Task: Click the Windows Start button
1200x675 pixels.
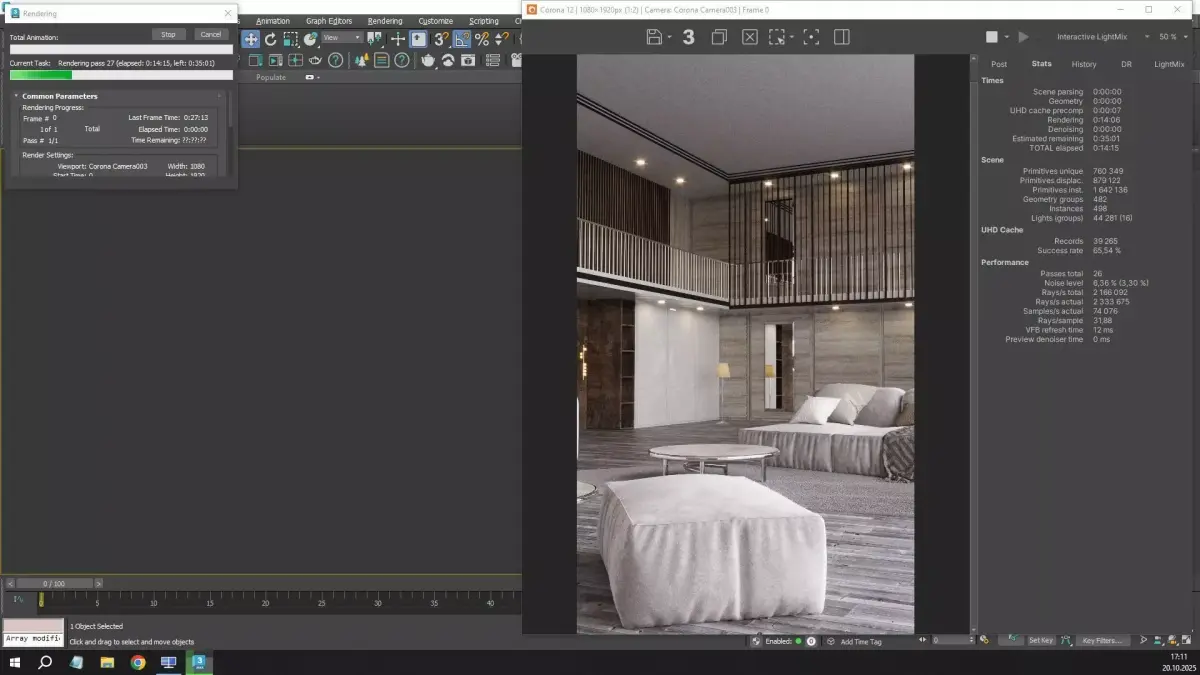Action: (x=14, y=662)
